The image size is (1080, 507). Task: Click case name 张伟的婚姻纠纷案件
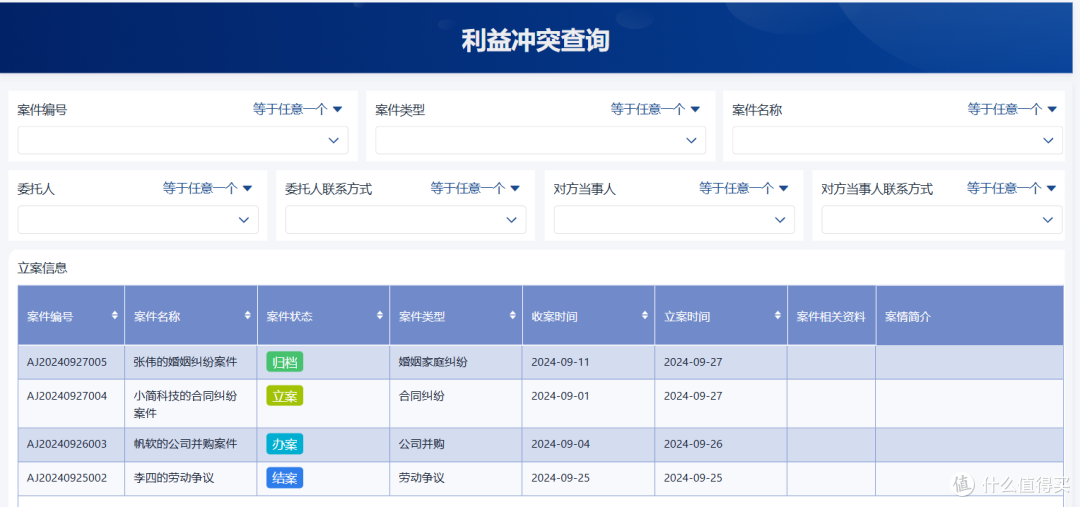pyautogui.click(x=185, y=362)
